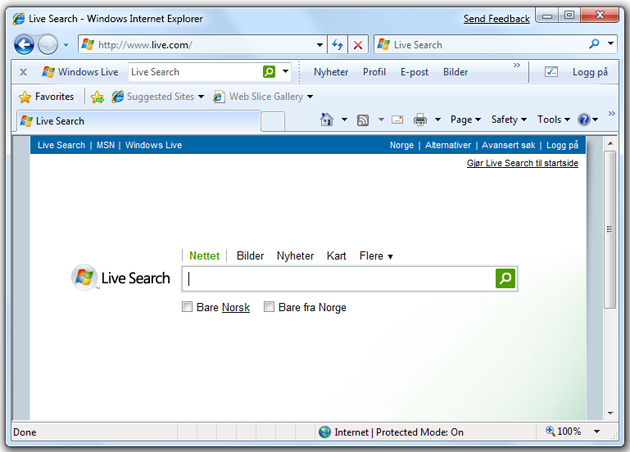The image size is (630, 452).
Task: Select the Bilder search tab on the page
Action: (x=250, y=256)
